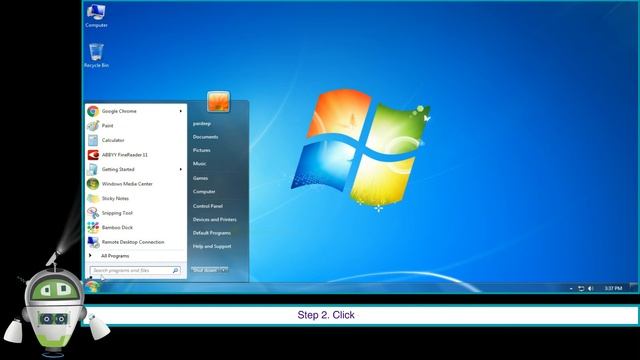Image resolution: width=640 pixels, height=360 pixels.
Task: Expand Google Chrome jump list arrow
Action: point(181,111)
